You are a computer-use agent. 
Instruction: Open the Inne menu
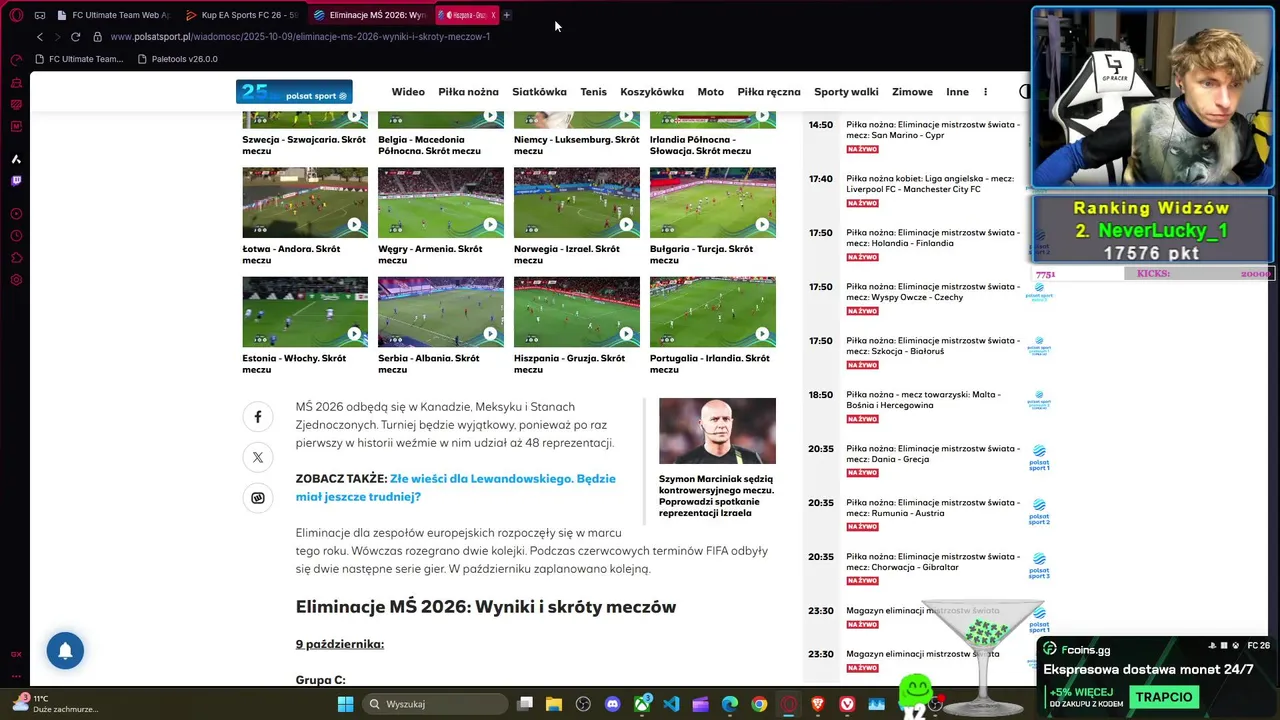957,92
